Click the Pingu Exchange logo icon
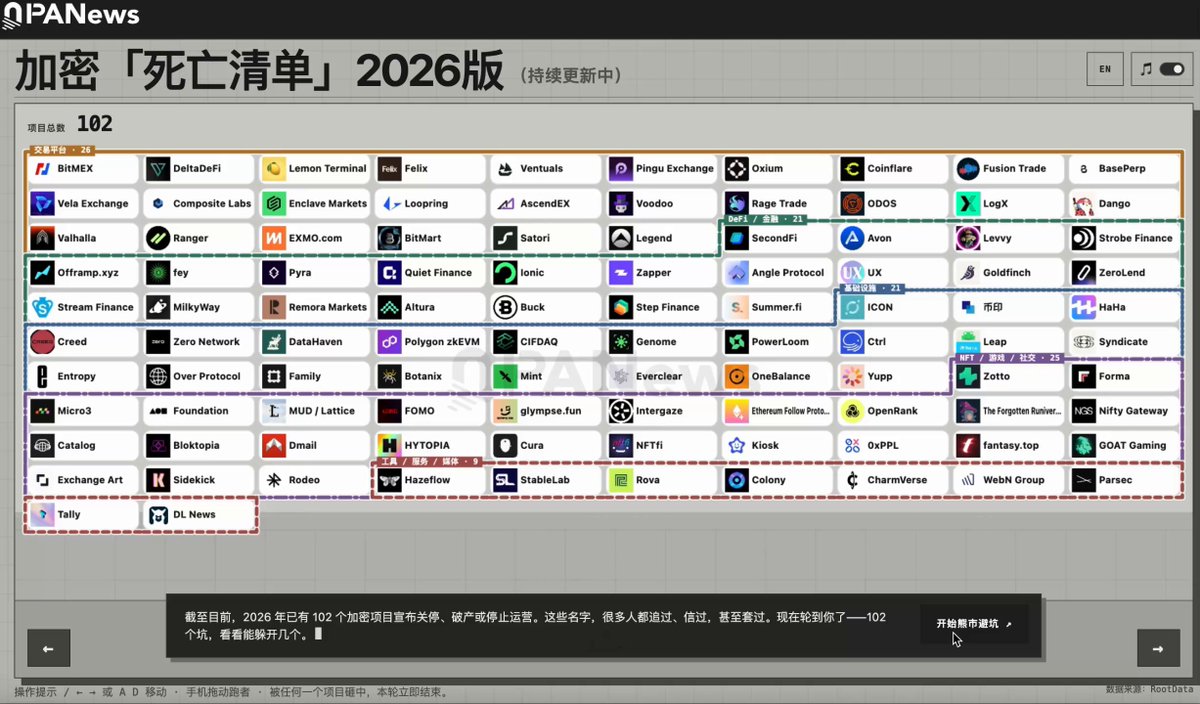1200x704 pixels. coord(621,169)
